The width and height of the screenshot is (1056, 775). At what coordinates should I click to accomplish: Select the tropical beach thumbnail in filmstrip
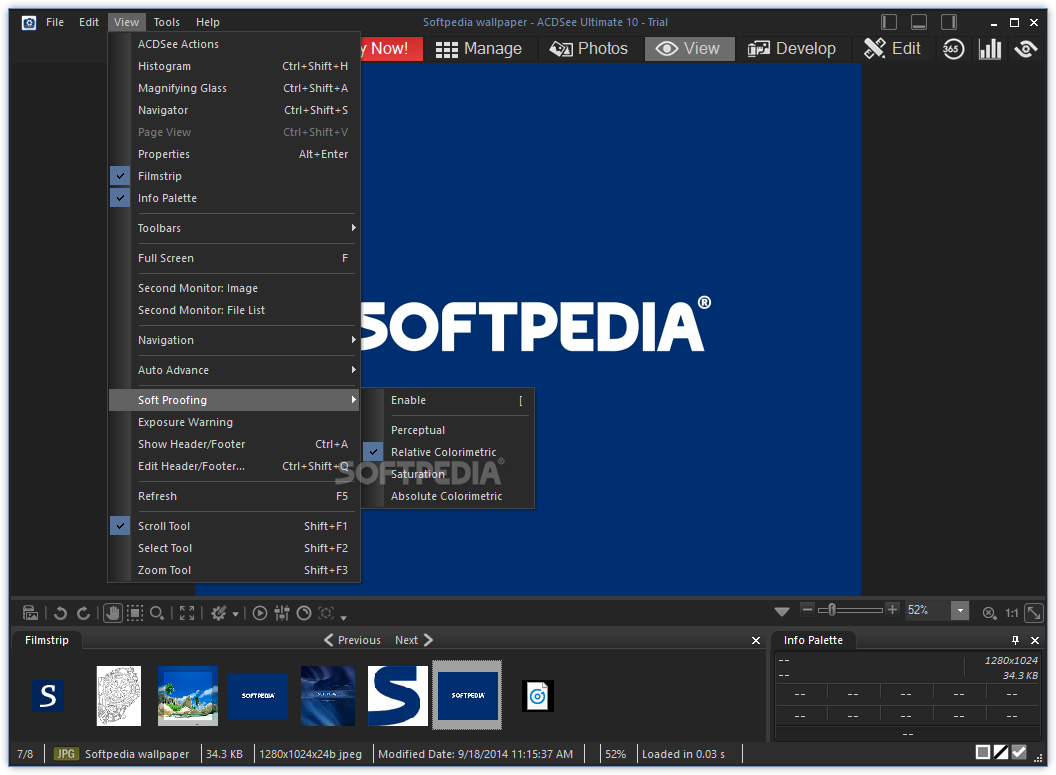[x=188, y=696]
